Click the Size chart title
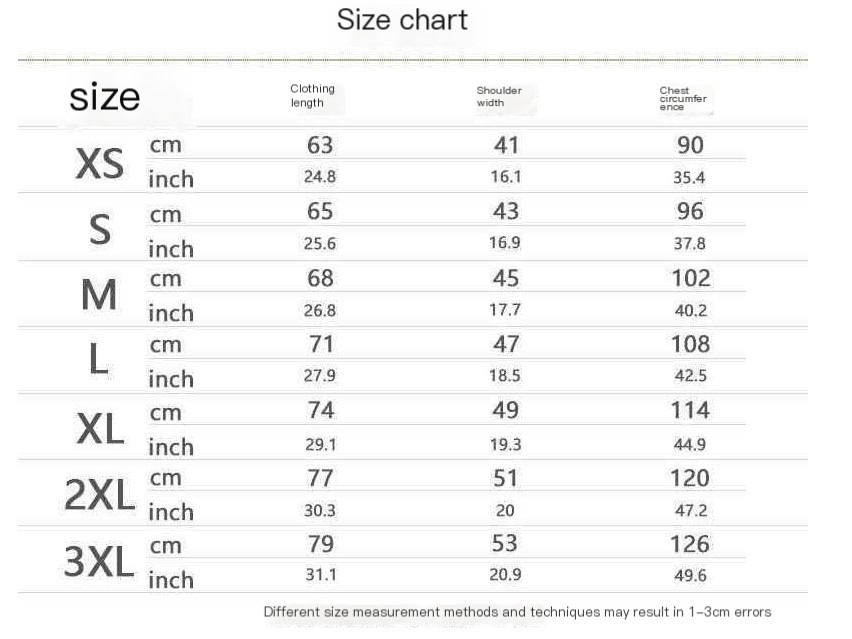 402,21
